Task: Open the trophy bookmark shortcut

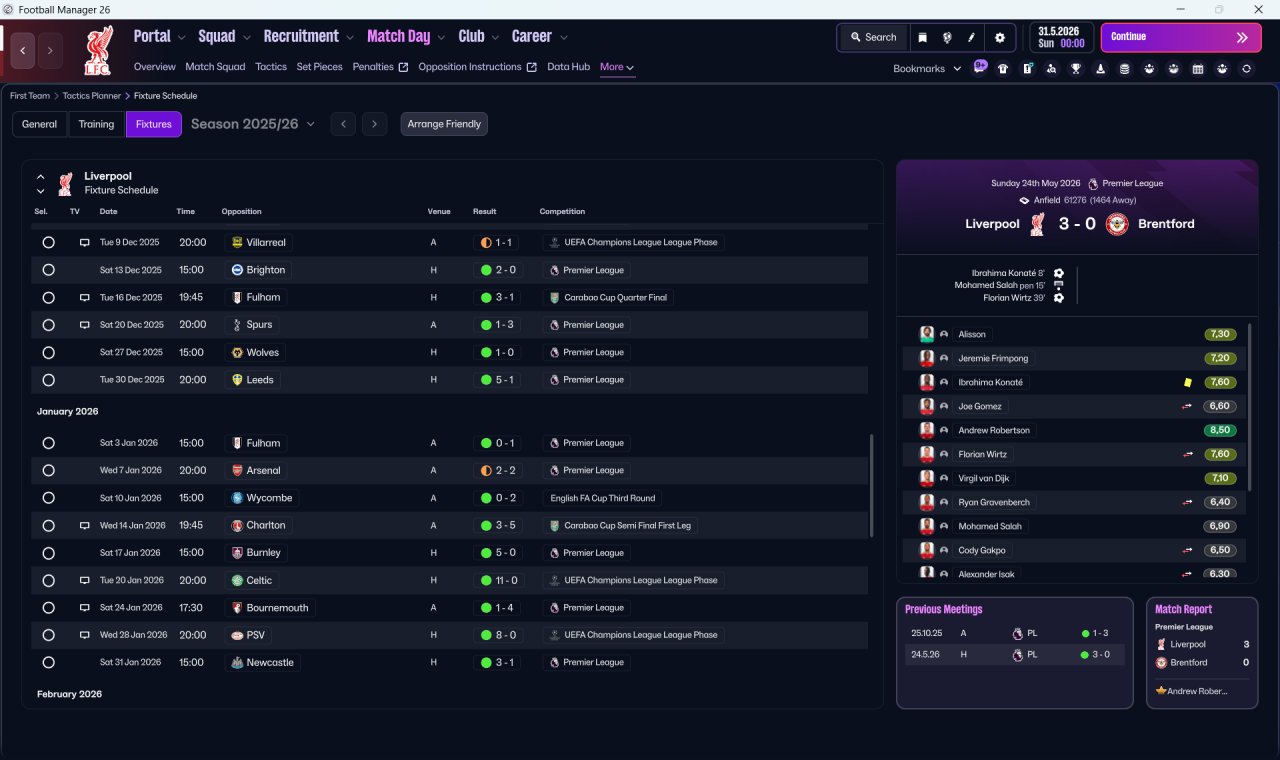Action: point(1075,69)
